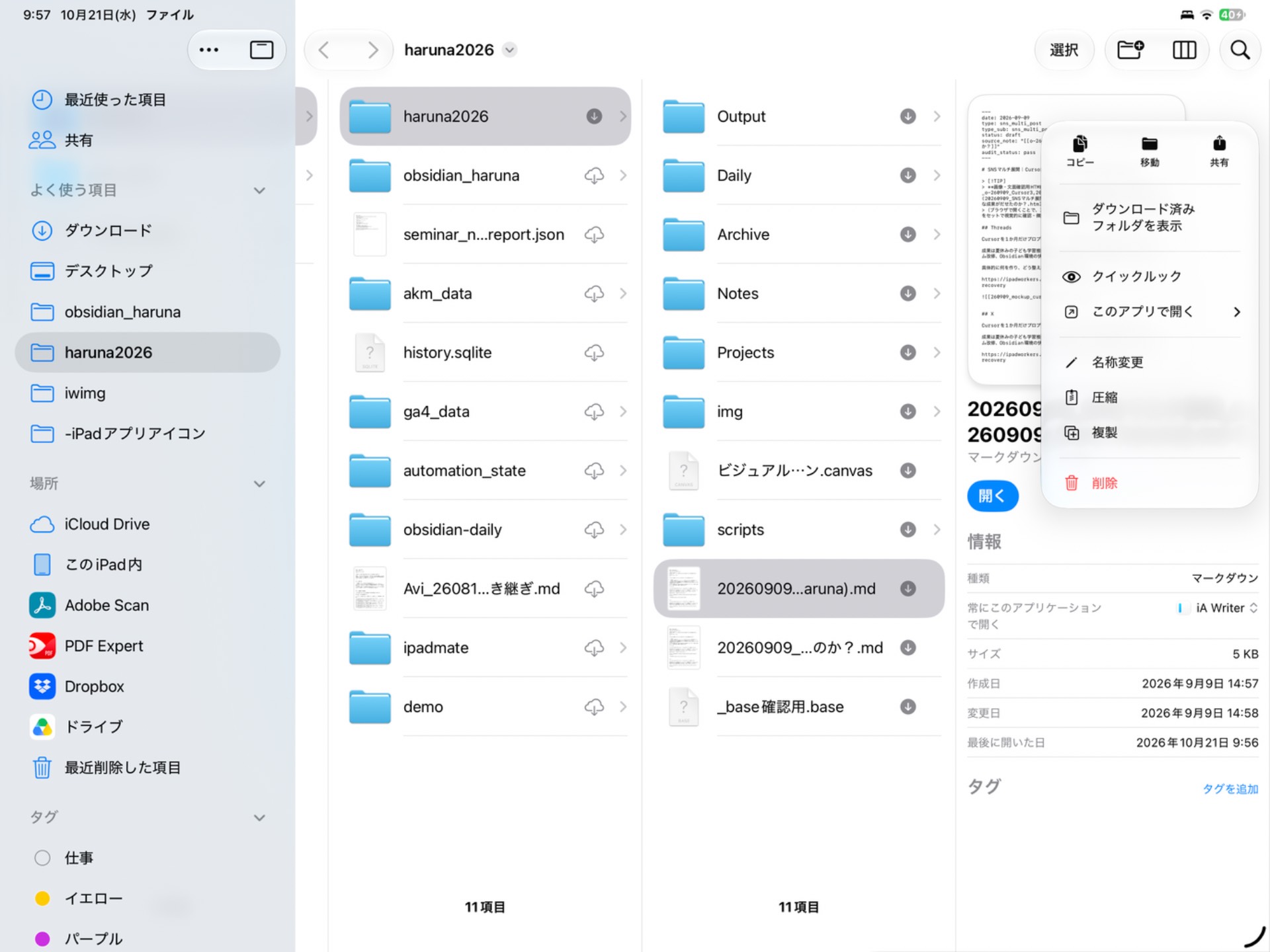Select seminar_n...report.json file

485,235
